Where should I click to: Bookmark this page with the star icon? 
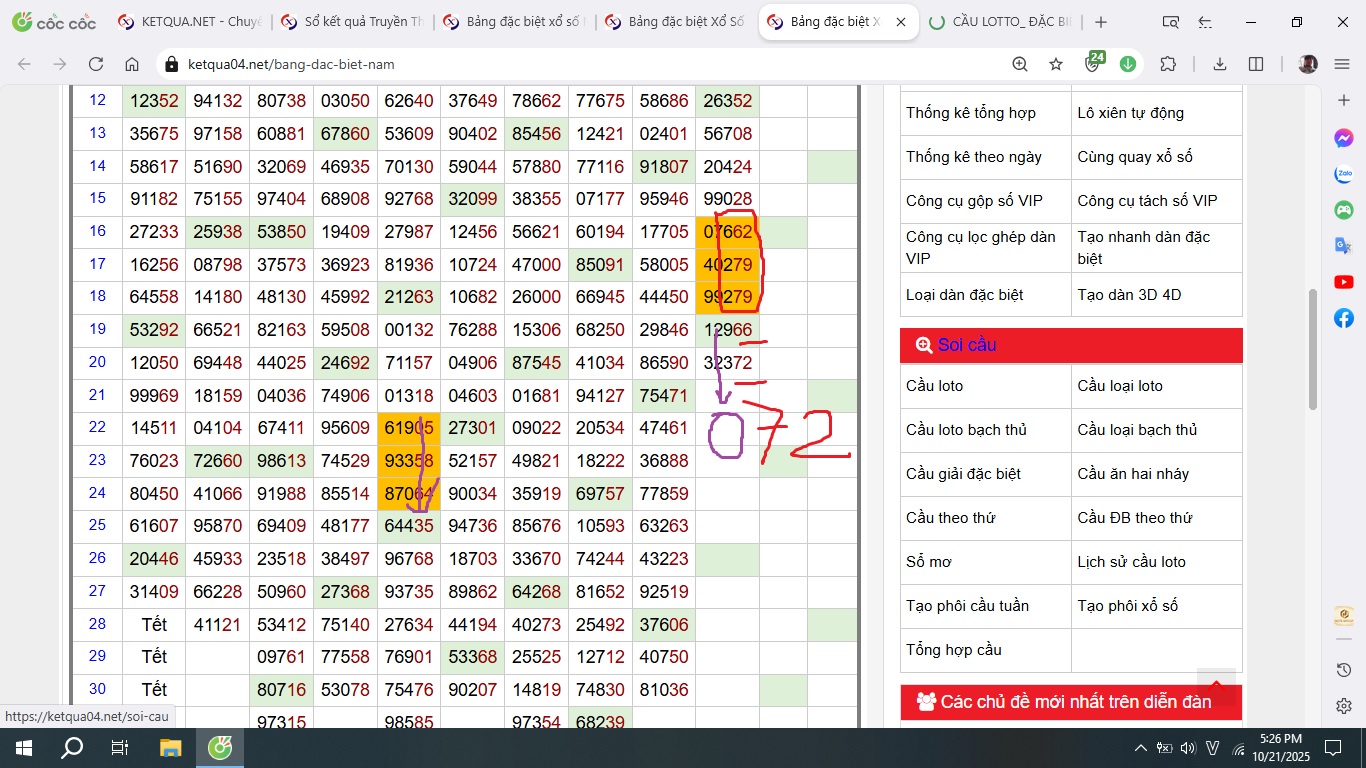(x=1056, y=64)
